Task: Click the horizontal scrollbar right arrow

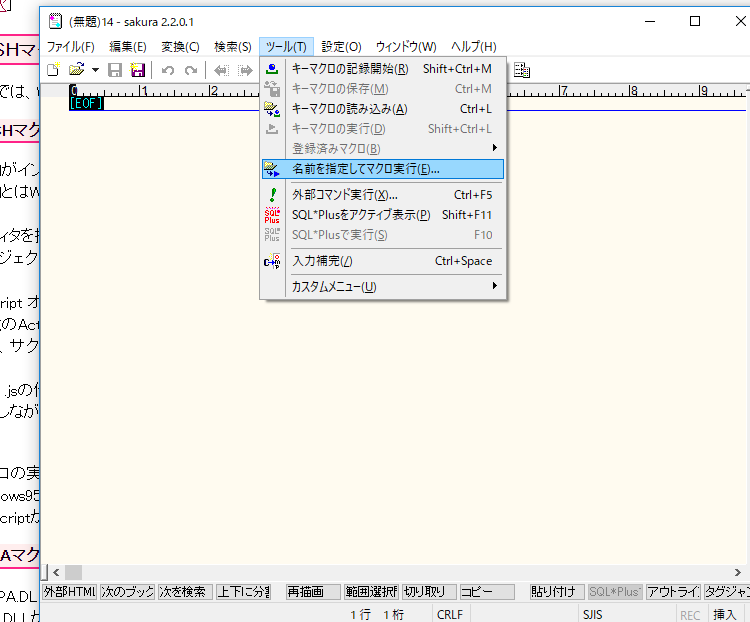Action: tap(738, 572)
